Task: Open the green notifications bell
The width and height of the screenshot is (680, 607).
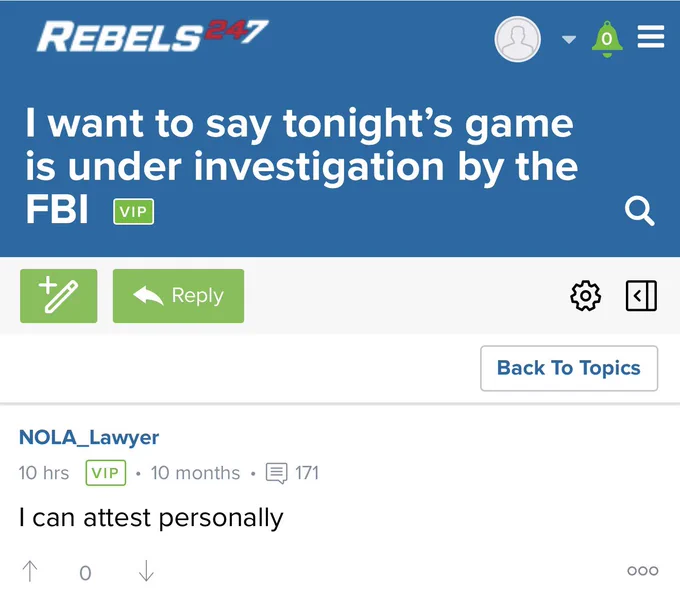Action: [x=607, y=39]
